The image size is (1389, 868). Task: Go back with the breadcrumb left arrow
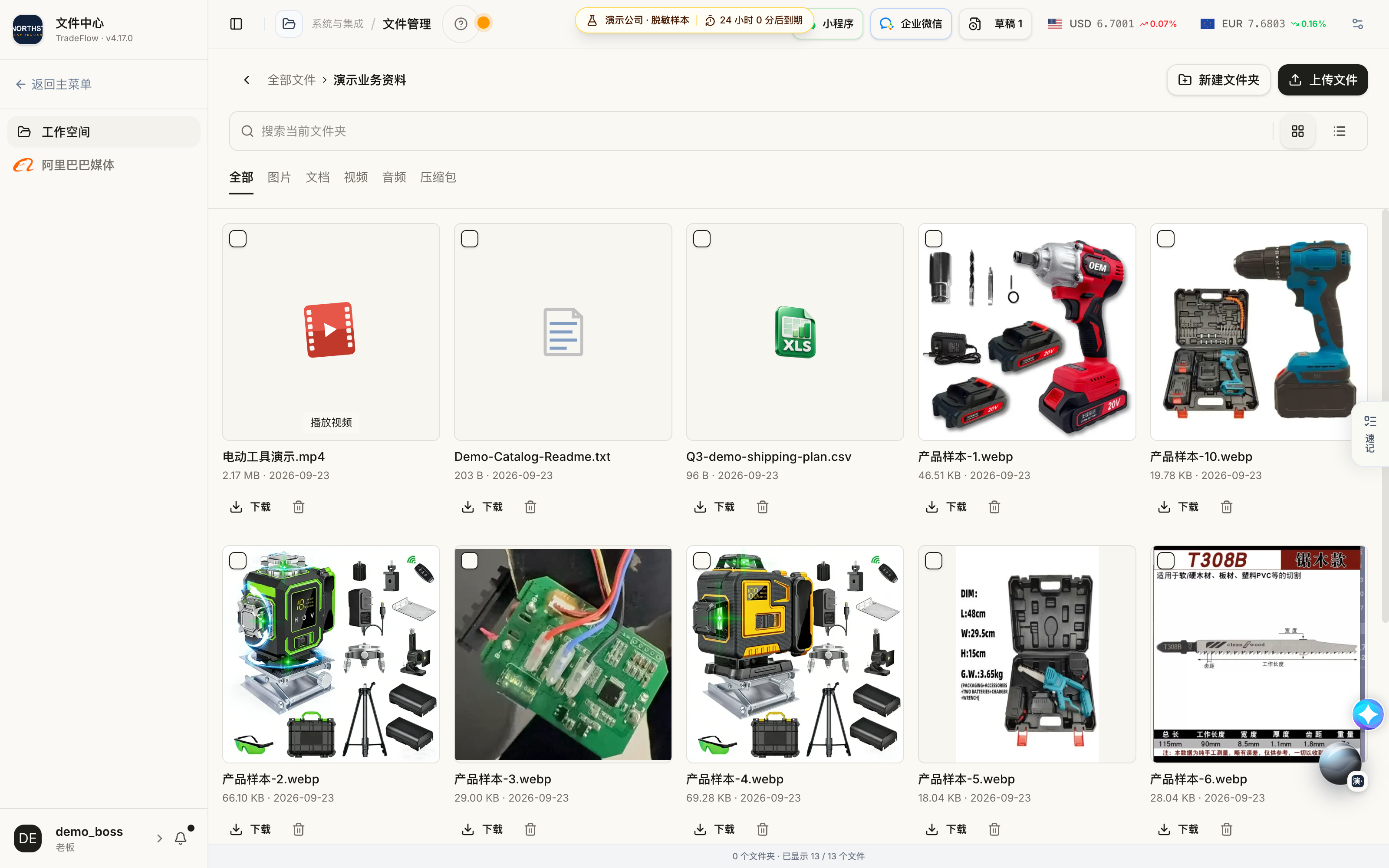pyautogui.click(x=247, y=80)
